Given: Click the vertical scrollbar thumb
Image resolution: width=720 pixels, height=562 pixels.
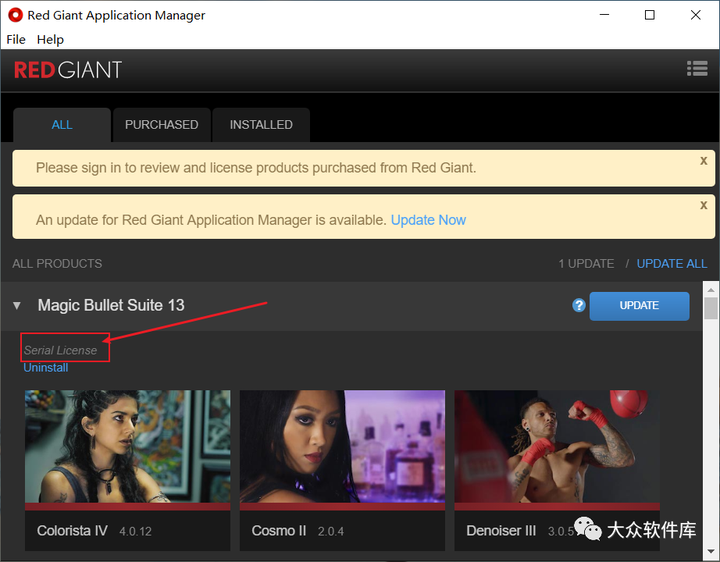Looking at the screenshot, I should 710,308.
